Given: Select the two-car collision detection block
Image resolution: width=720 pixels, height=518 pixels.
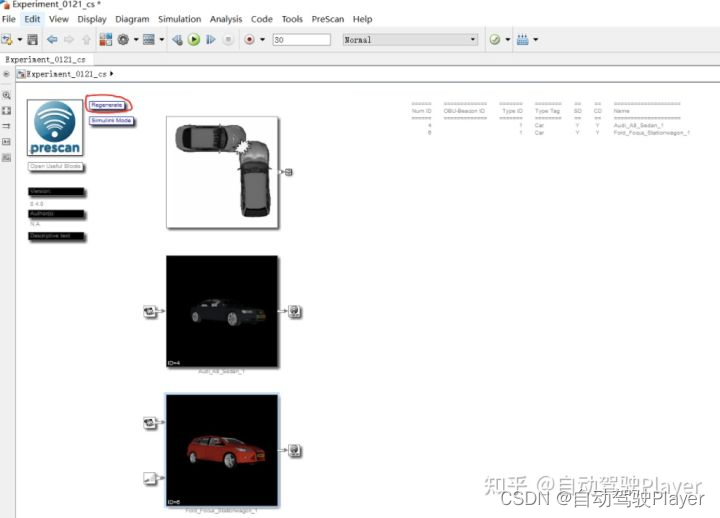Looking at the screenshot, I should click(222, 172).
